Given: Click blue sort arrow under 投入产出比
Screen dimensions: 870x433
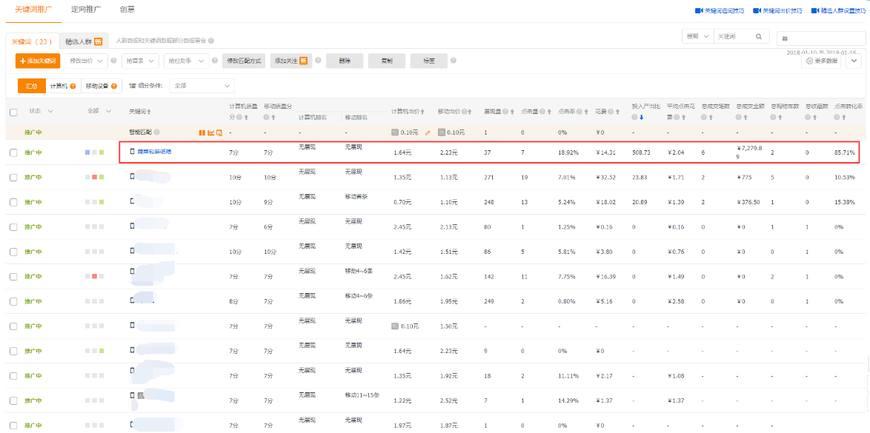Looking at the screenshot, I should pyautogui.click(x=641, y=117).
